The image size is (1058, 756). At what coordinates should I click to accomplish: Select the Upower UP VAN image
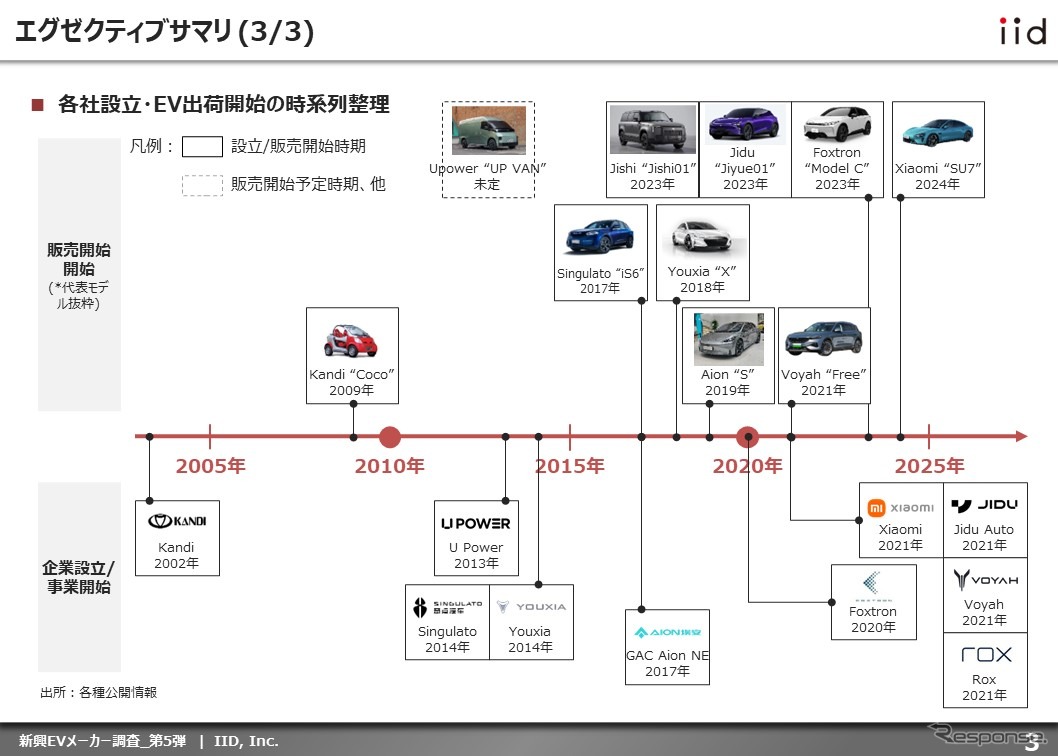point(488,131)
